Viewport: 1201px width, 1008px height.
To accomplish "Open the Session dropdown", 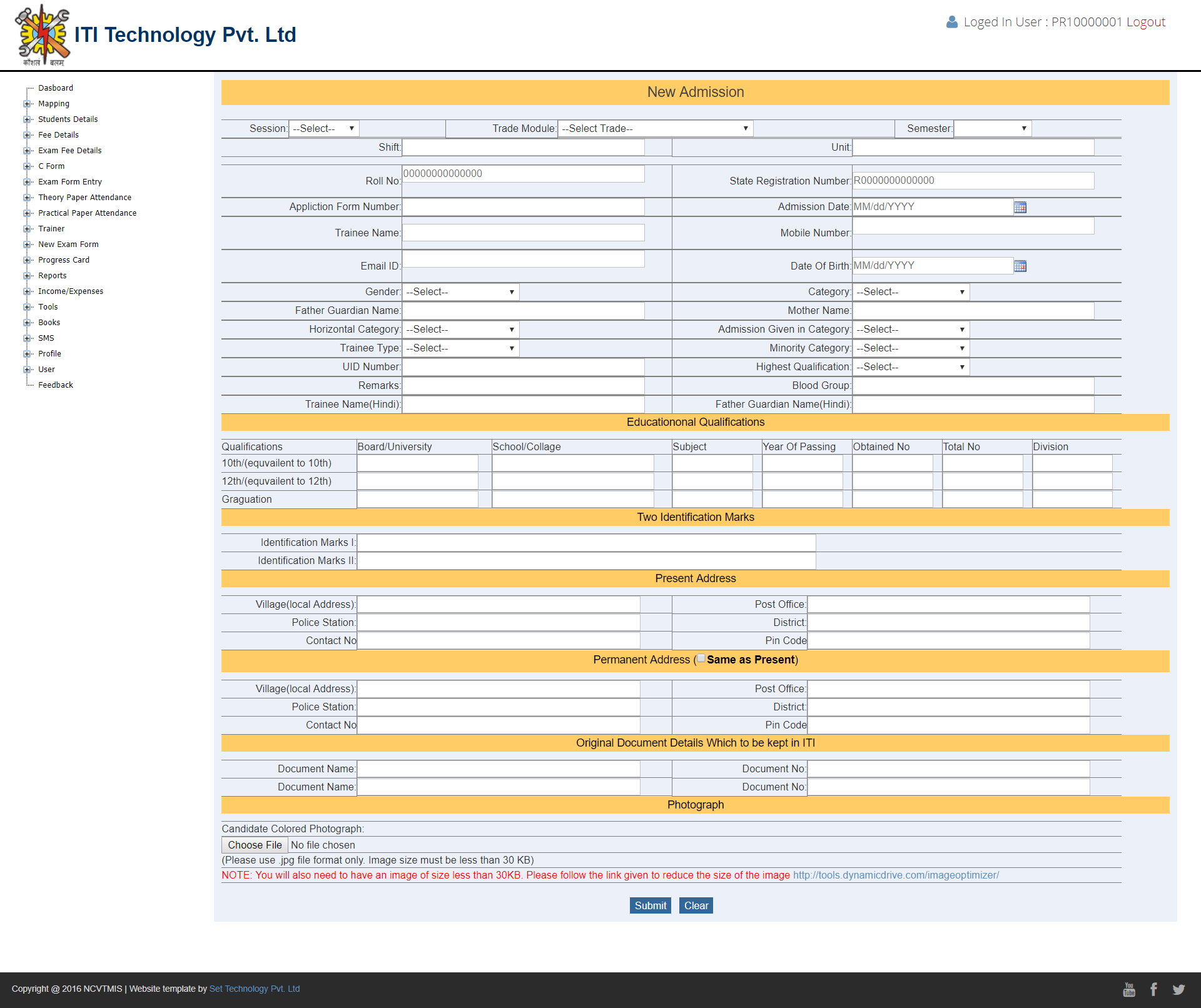I will pos(323,129).
